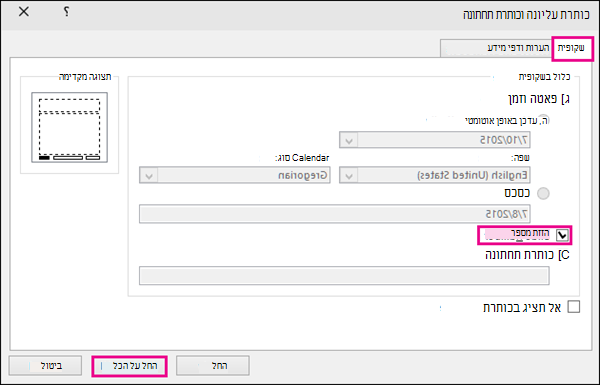
Task: Toggle the date and time checkbox
Action: (x=566, y=100)
